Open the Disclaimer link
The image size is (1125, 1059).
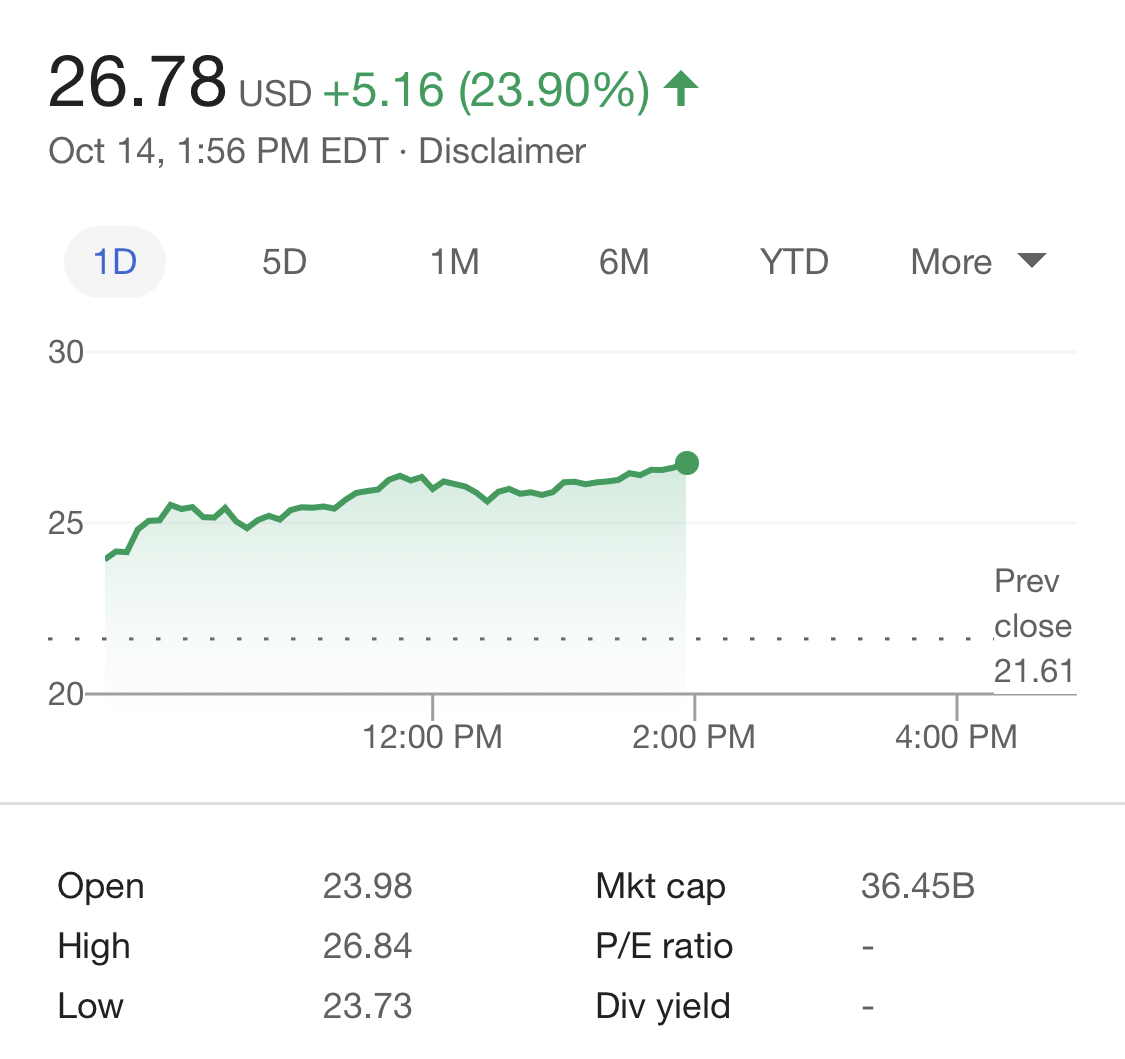pyautogui.click(x=502, y=152)
